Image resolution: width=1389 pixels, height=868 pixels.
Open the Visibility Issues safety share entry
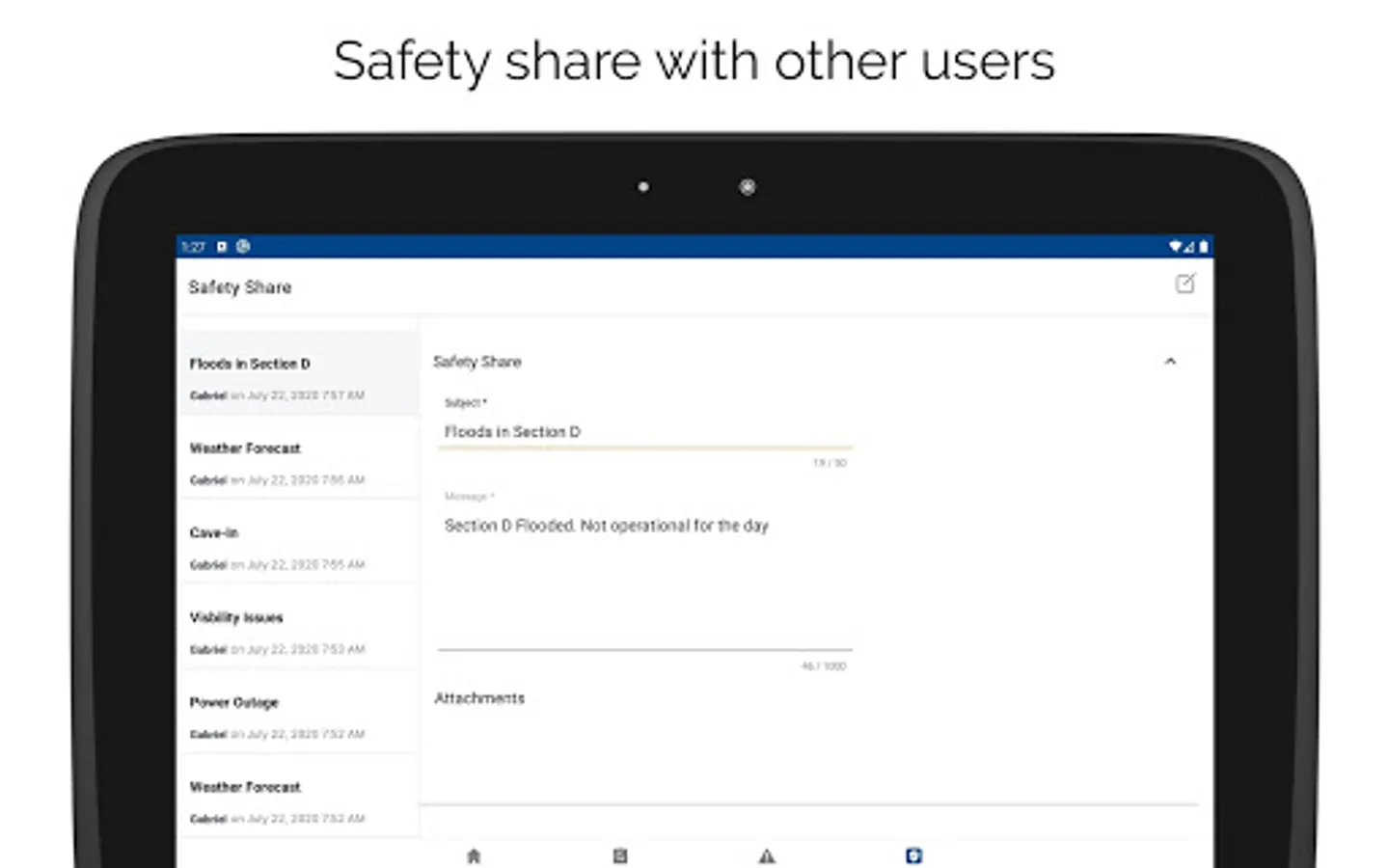299,629
